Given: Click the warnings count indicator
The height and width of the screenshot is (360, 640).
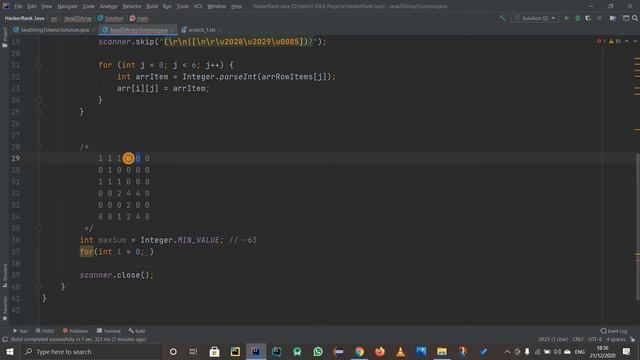Looking at the screenshot, I should (615, 41).
